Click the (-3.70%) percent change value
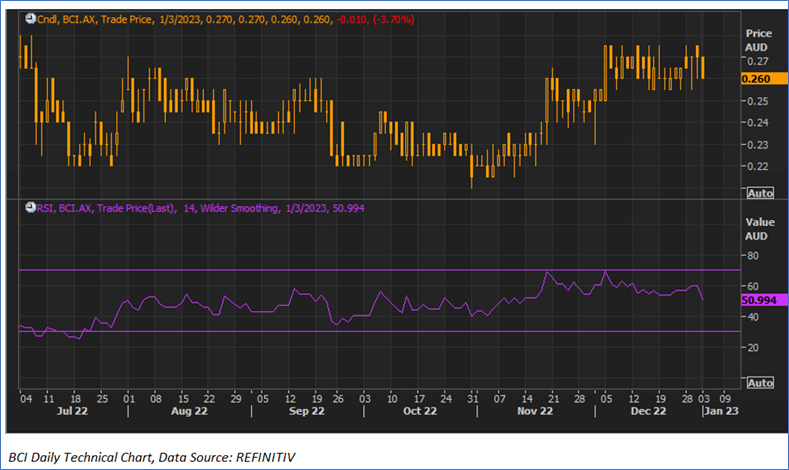Image resolution: width=789 pixels, height=470 pixels. click(x=393, y=20)
